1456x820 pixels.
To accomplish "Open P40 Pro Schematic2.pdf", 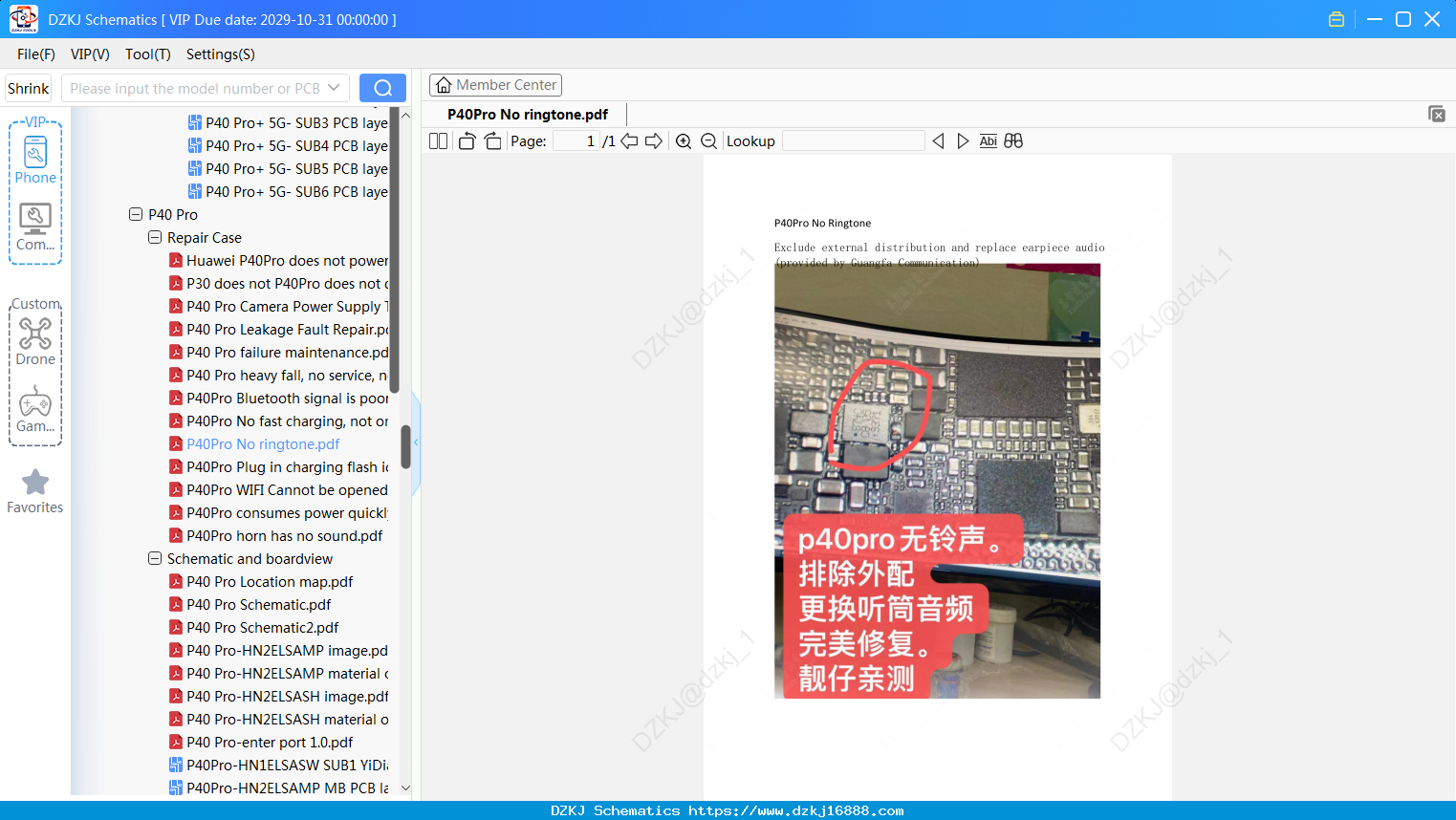I will (263, 627).
